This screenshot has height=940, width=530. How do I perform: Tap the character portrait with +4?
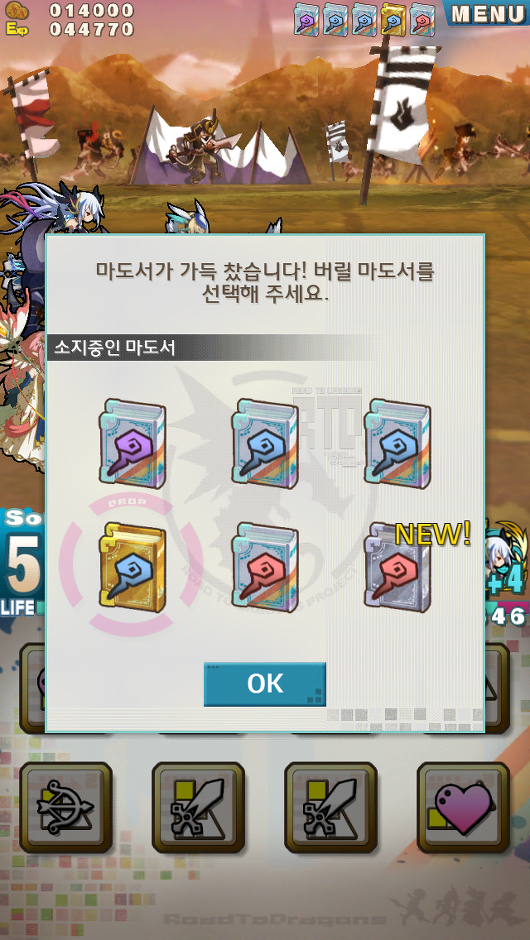coord(505,558)
